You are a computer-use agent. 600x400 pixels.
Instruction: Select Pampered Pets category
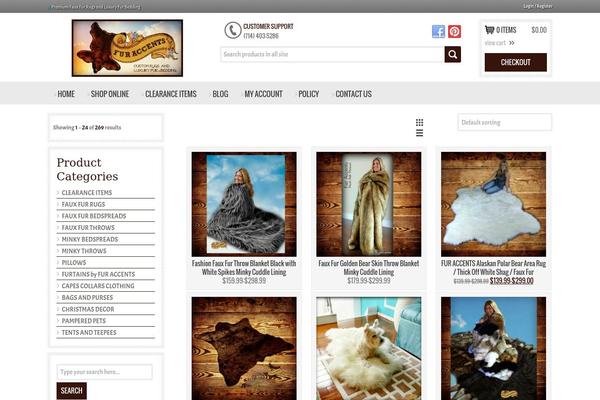pos(84,321)
